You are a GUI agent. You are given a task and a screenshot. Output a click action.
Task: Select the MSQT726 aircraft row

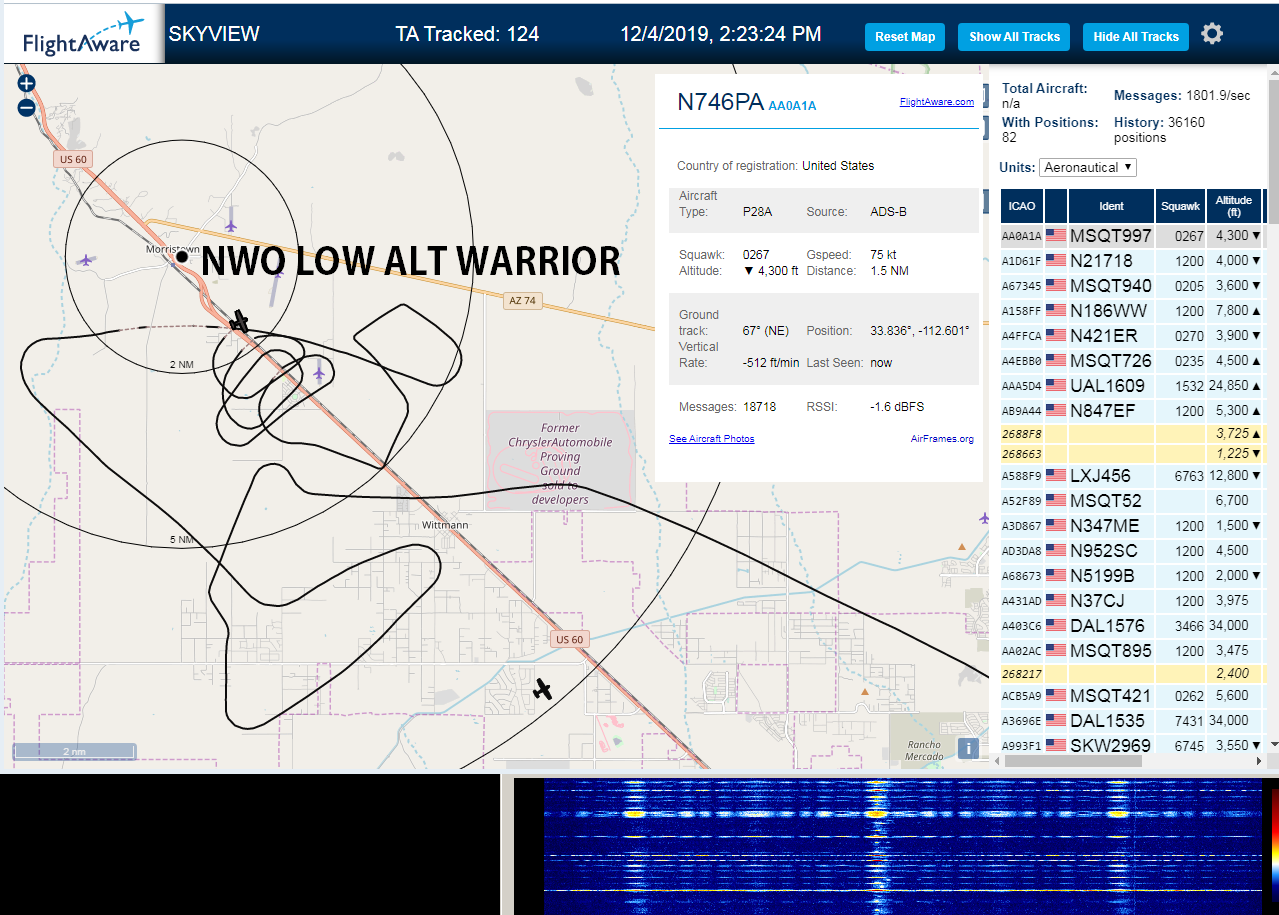tap(1132, 361)
